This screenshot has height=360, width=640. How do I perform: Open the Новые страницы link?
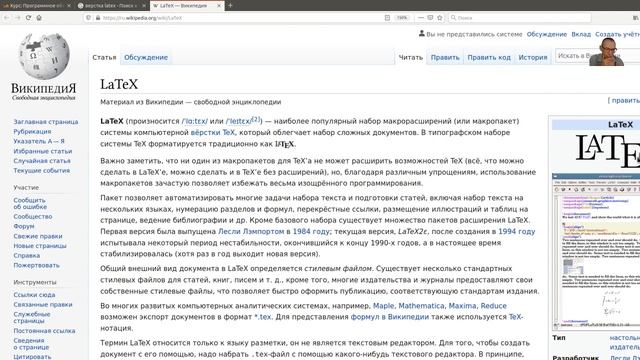click(40, 246)
